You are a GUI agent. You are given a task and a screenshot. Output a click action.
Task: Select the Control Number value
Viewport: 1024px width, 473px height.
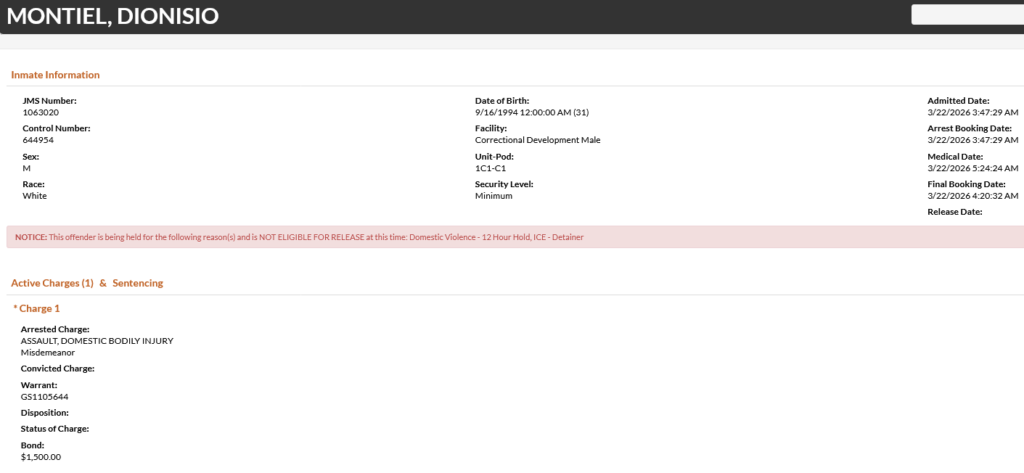pos(37,140)
